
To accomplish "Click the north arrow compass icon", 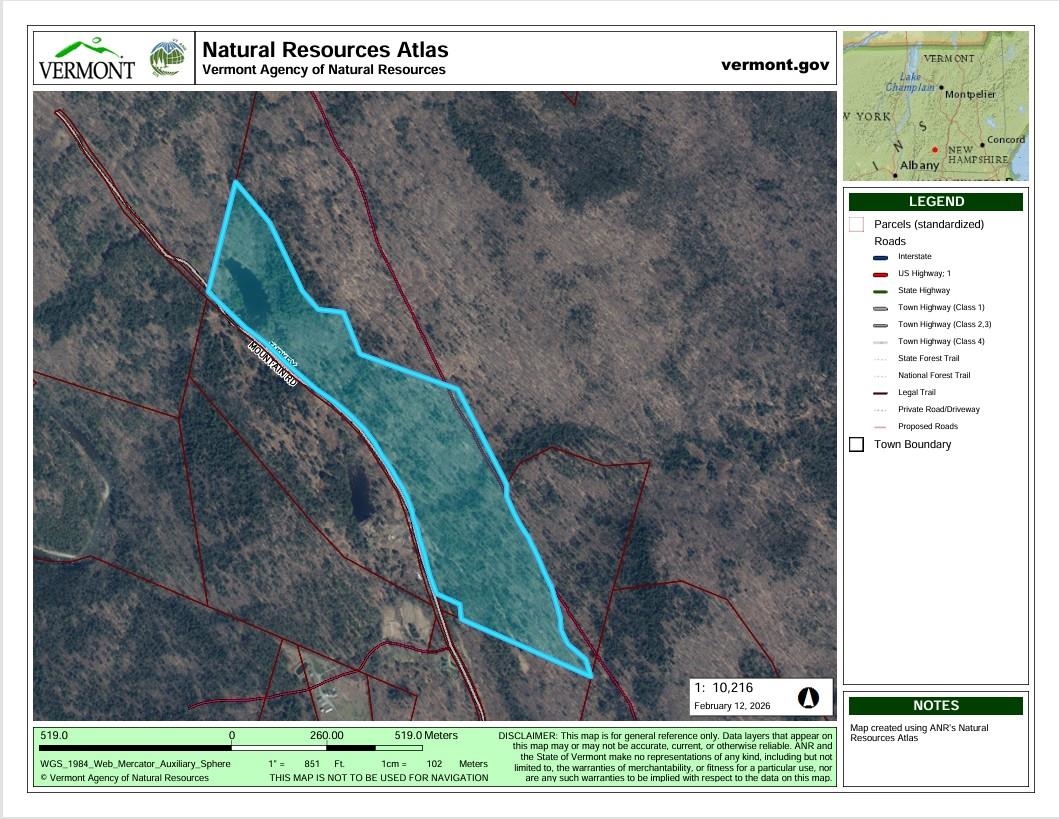I will (809, 697).
